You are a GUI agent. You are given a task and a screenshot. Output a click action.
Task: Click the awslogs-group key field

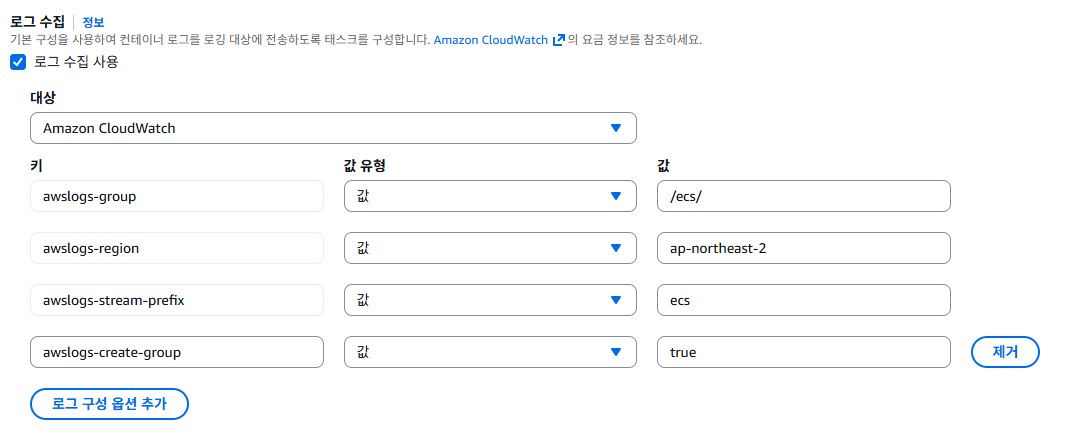point(177,196)
